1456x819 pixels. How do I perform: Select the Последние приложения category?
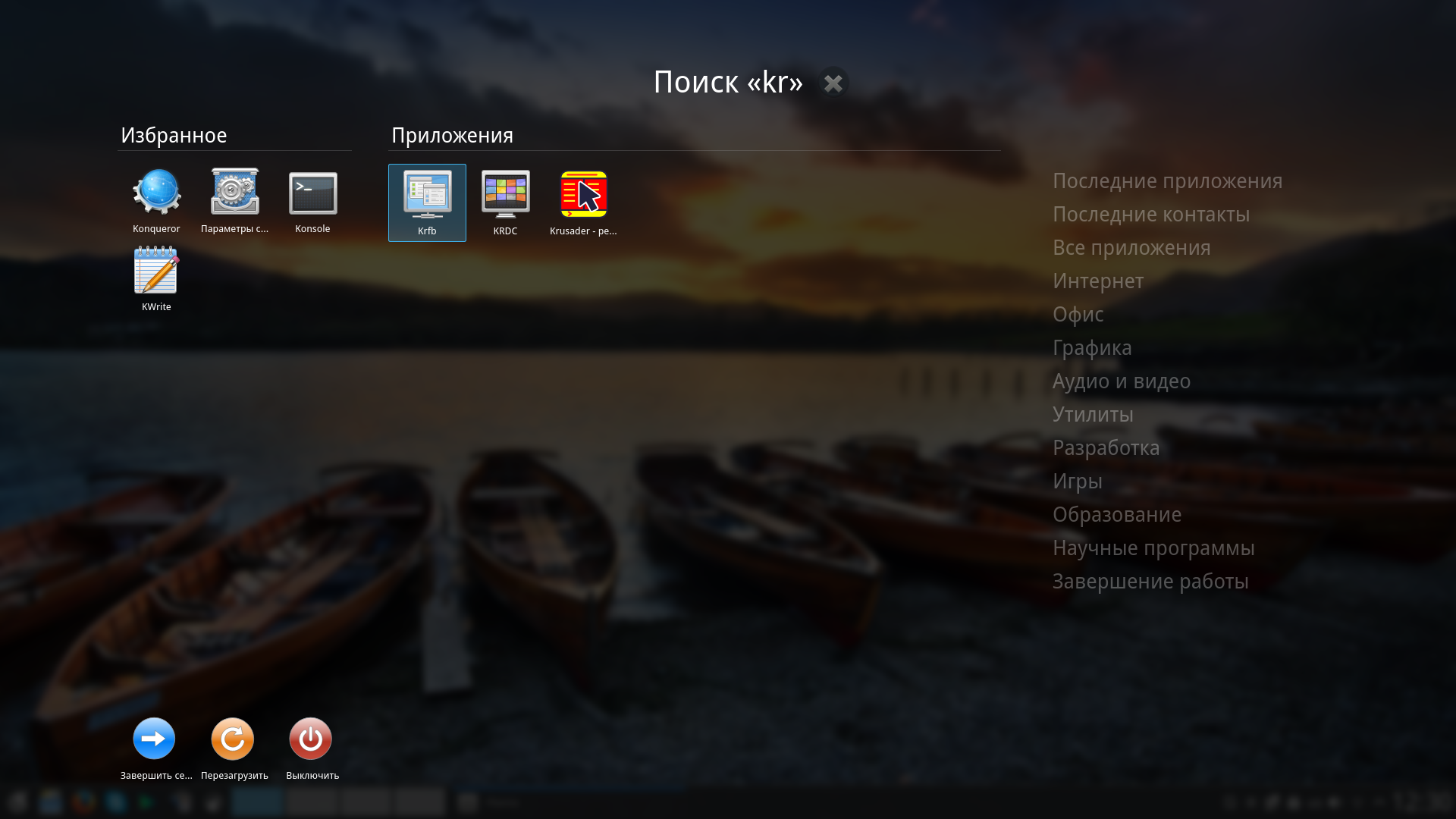pyautogui.click(x=1167, y=181)
